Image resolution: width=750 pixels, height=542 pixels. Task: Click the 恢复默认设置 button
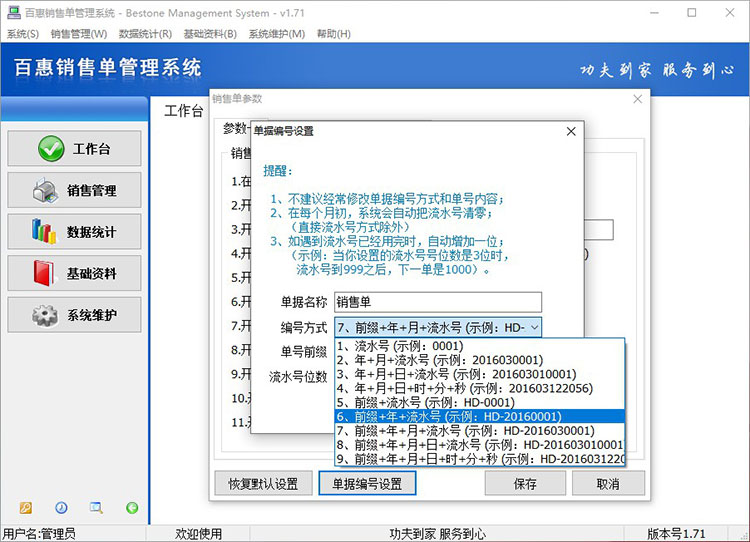point(264,484)
